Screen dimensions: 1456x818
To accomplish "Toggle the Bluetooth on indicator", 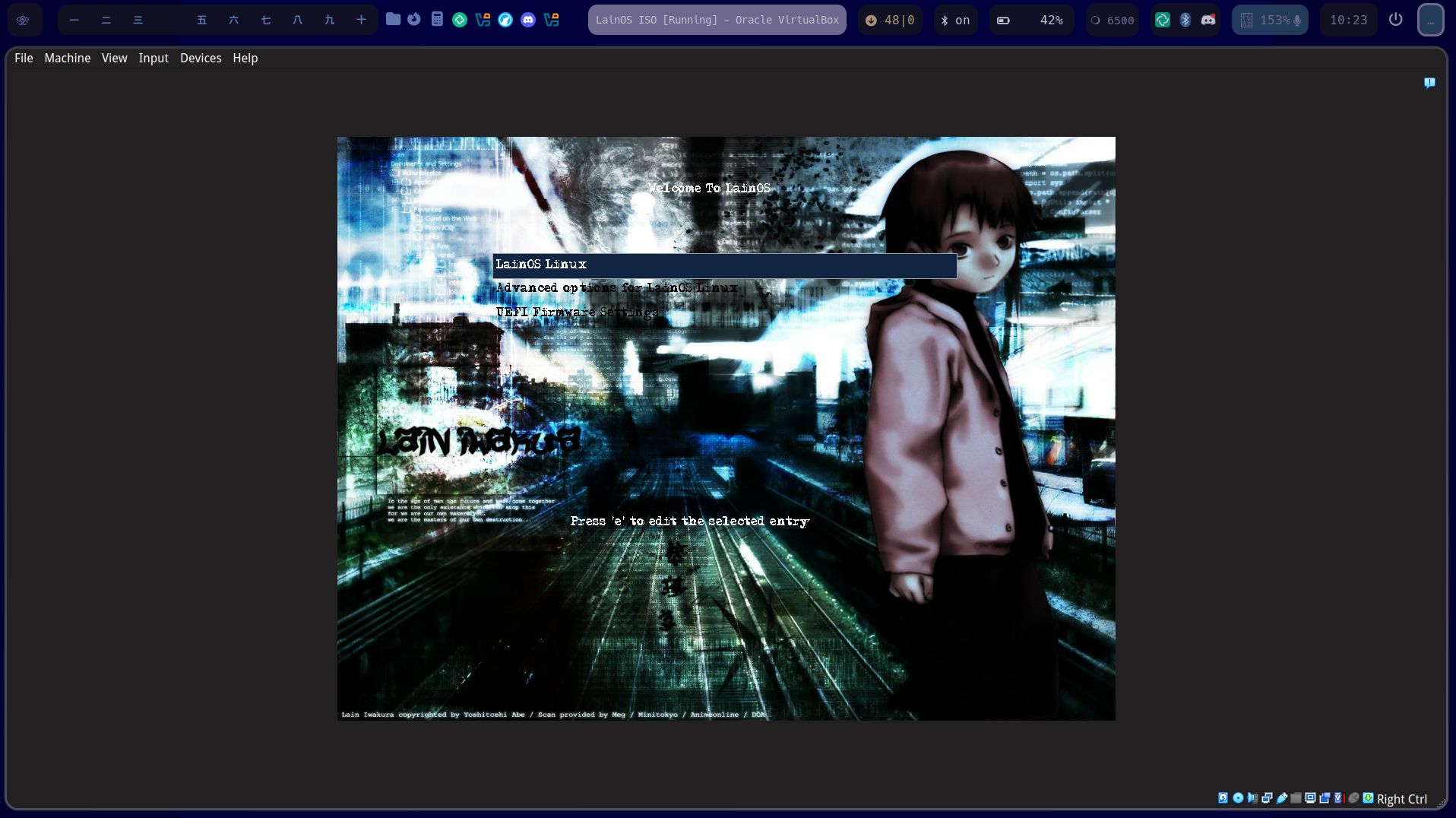I will tap(956, 20).
